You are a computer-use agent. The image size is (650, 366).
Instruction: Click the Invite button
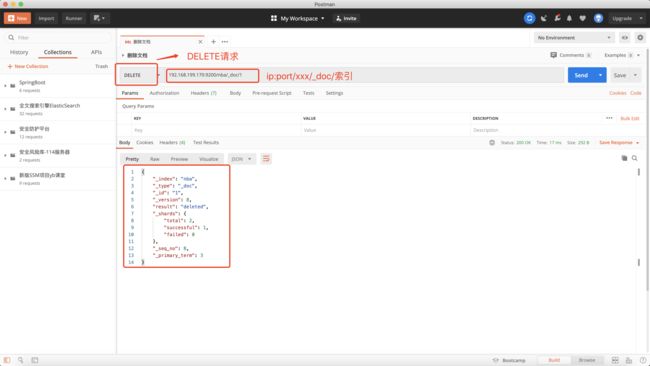pyautogui.click(x=346, y=18)
